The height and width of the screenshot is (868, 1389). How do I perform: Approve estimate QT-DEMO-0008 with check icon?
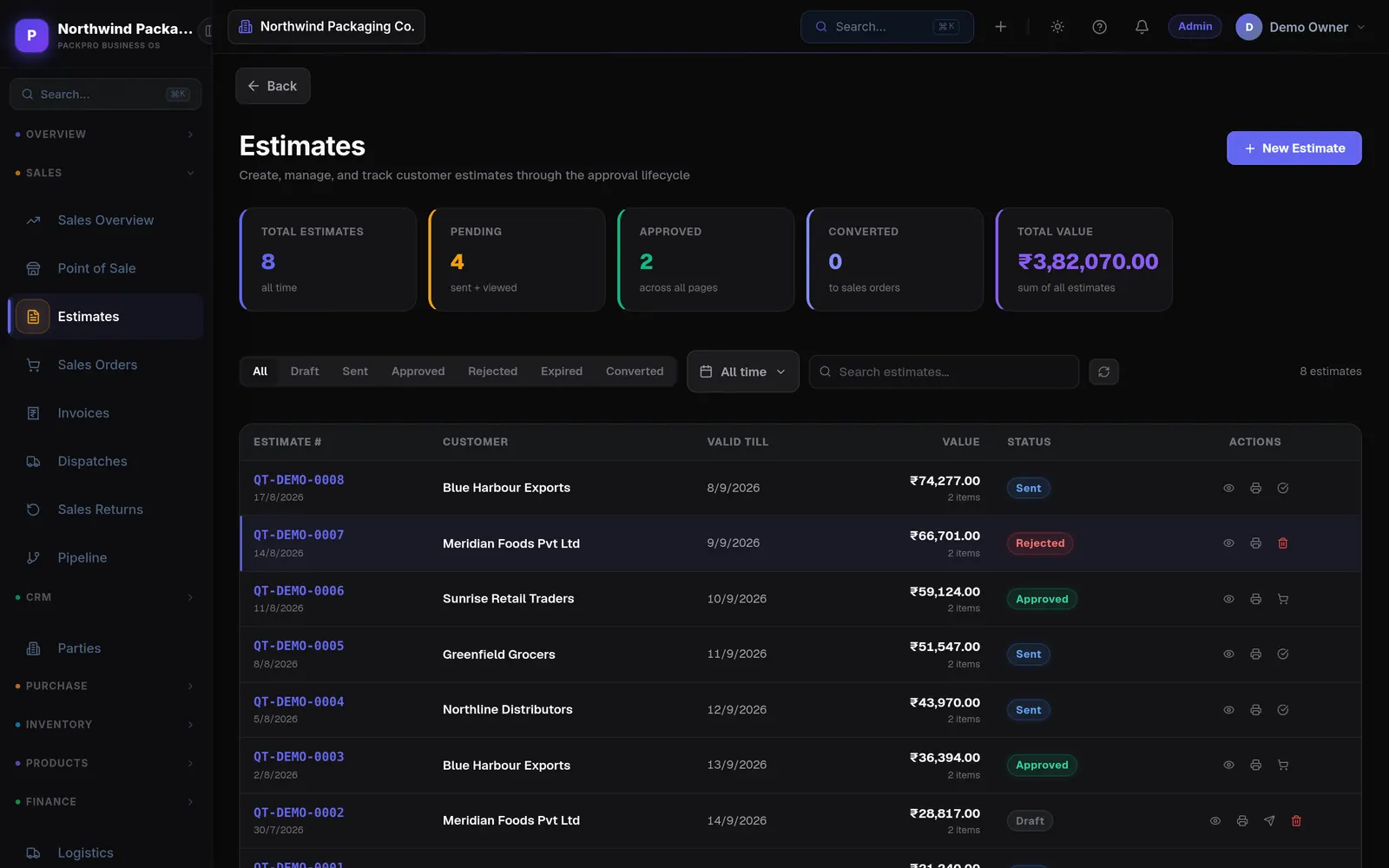tap(1282, 488)
